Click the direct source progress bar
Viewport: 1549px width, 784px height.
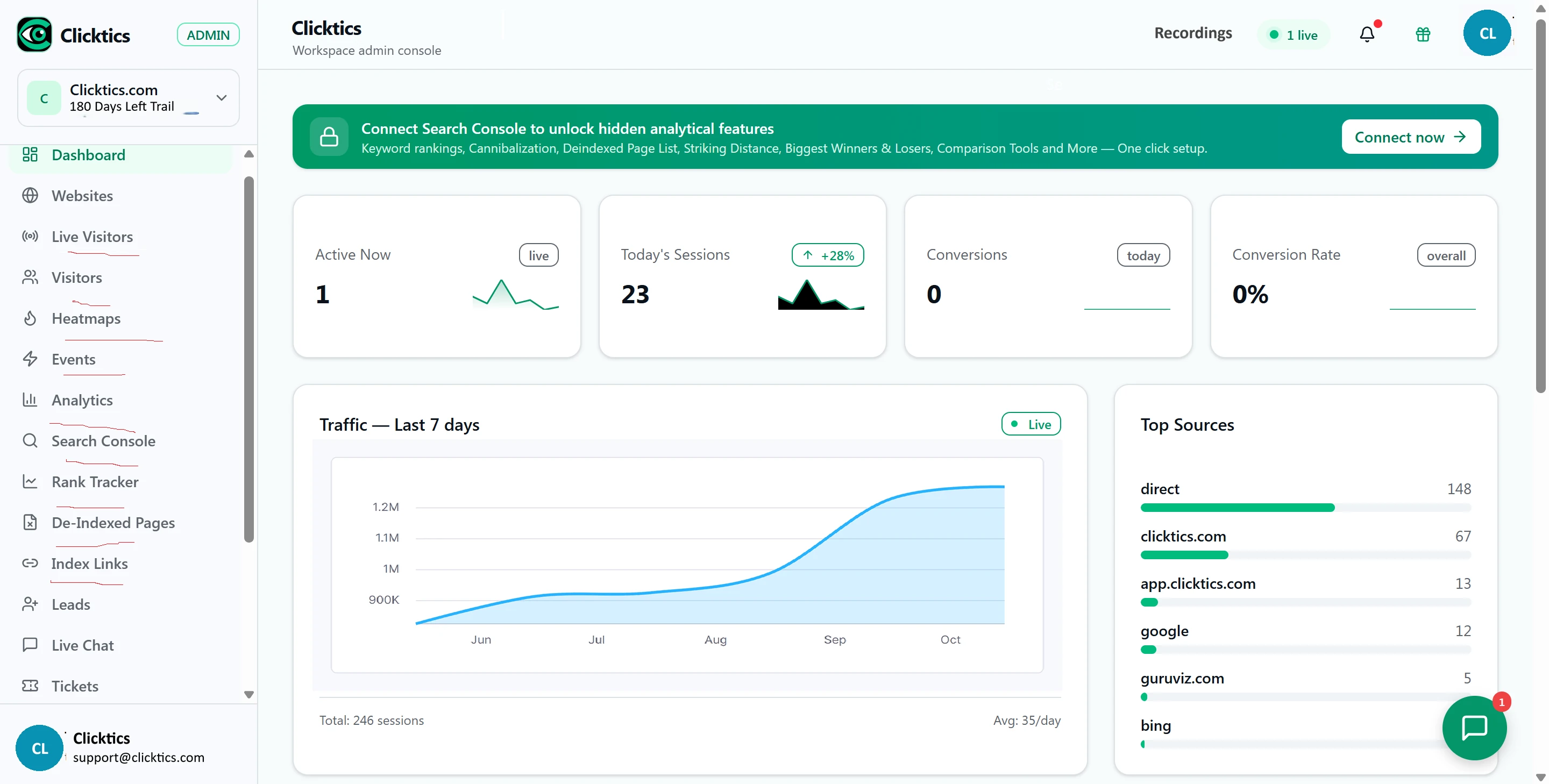tap(1305, 508)
